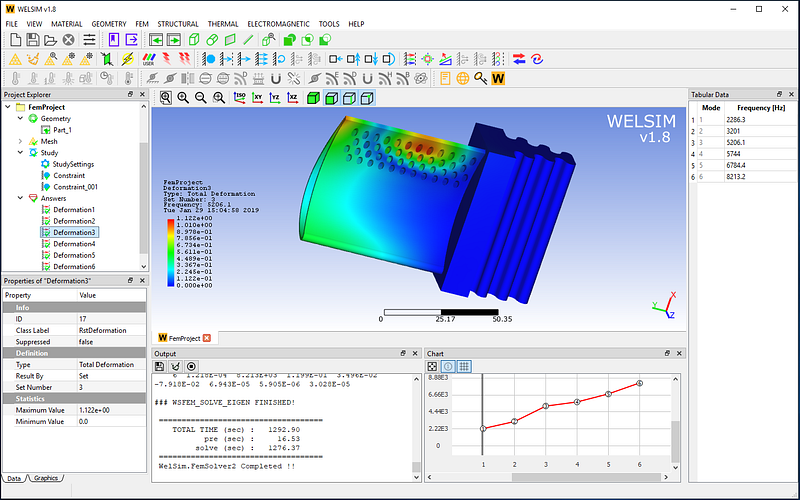The height and width of the screenshot is (500, 800).
Task: Add a box geometry with the cube icon
Action: 194,40
